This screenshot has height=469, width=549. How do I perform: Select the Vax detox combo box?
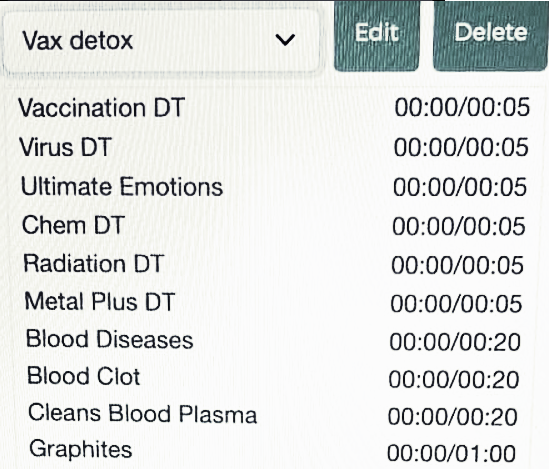tap(161, 41)
